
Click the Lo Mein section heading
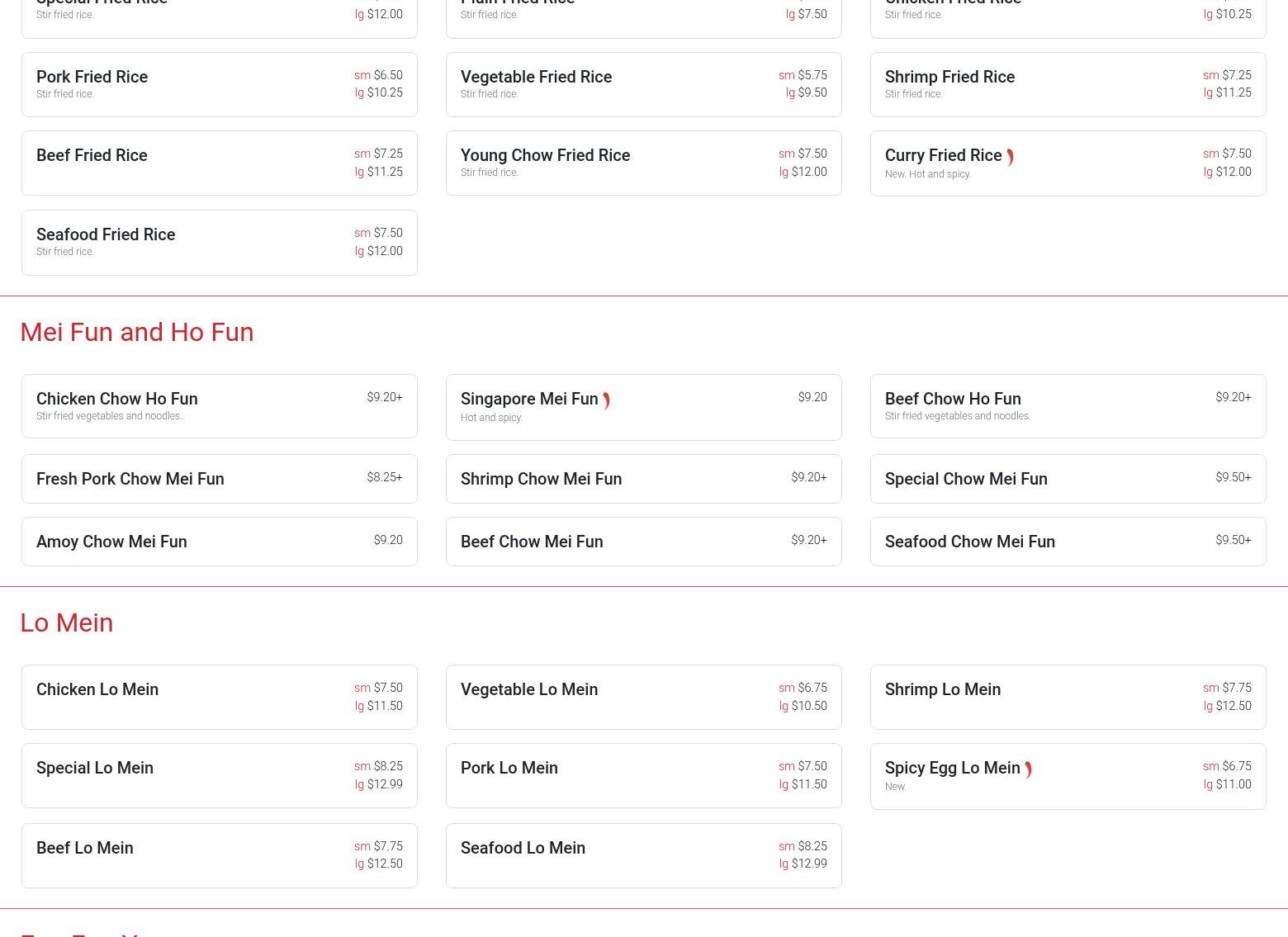tap(67, 622)
